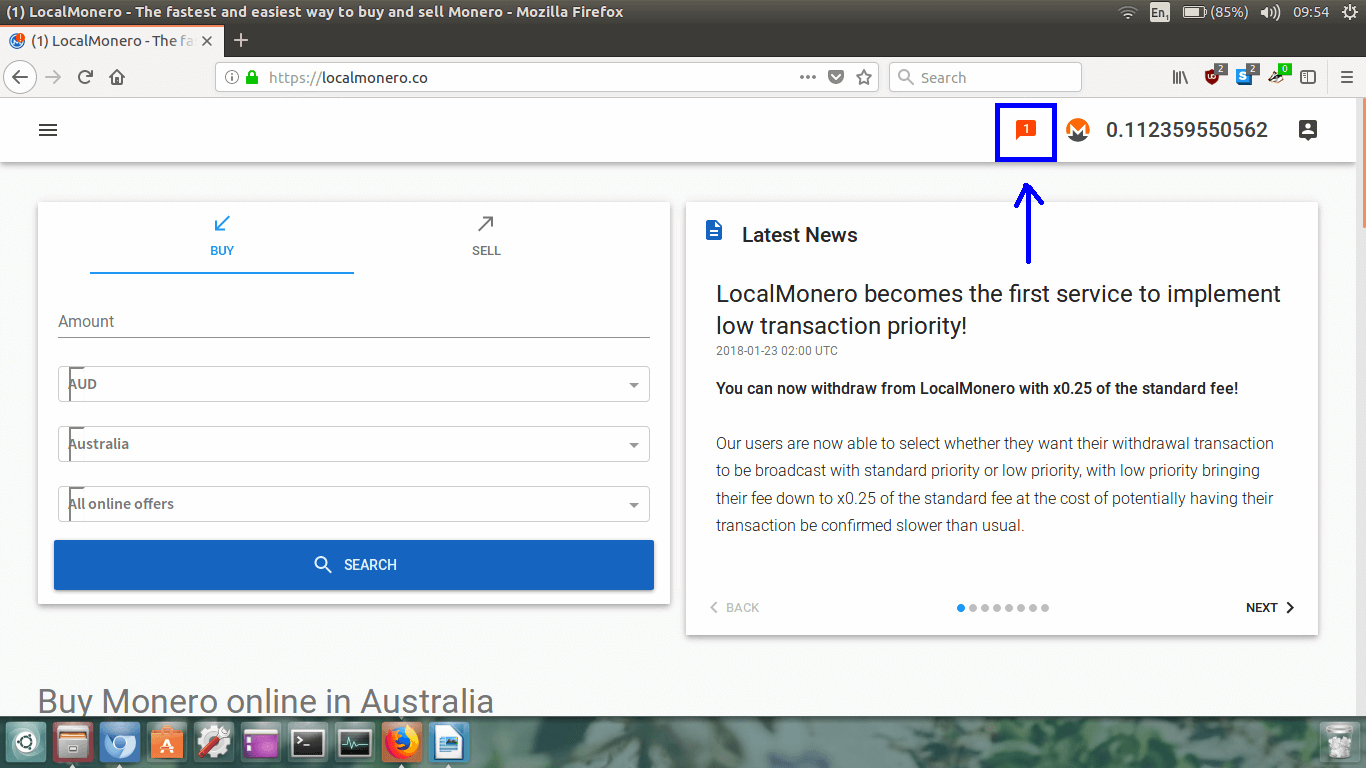Go to the Firefox home page
Screen dimensions: 1366x768
[117, 77]
